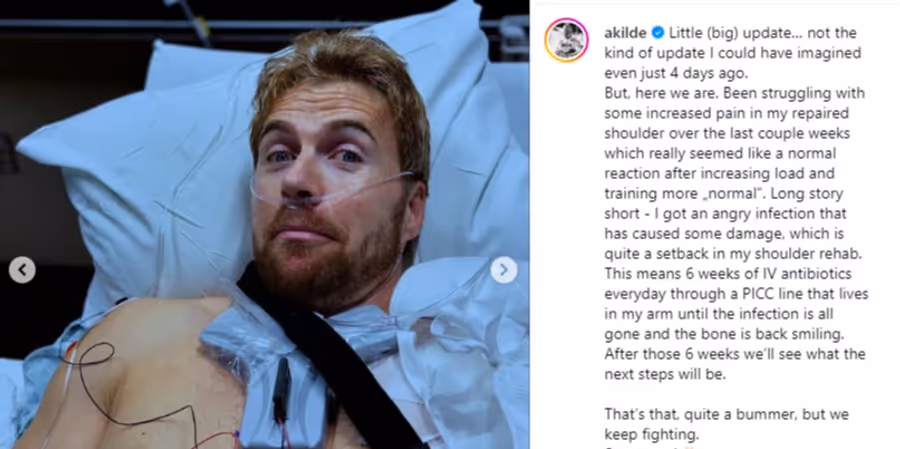Advance to the next photo with the right arrow
This screenshot has width=900, height=449.
click(x=503, y=270)
